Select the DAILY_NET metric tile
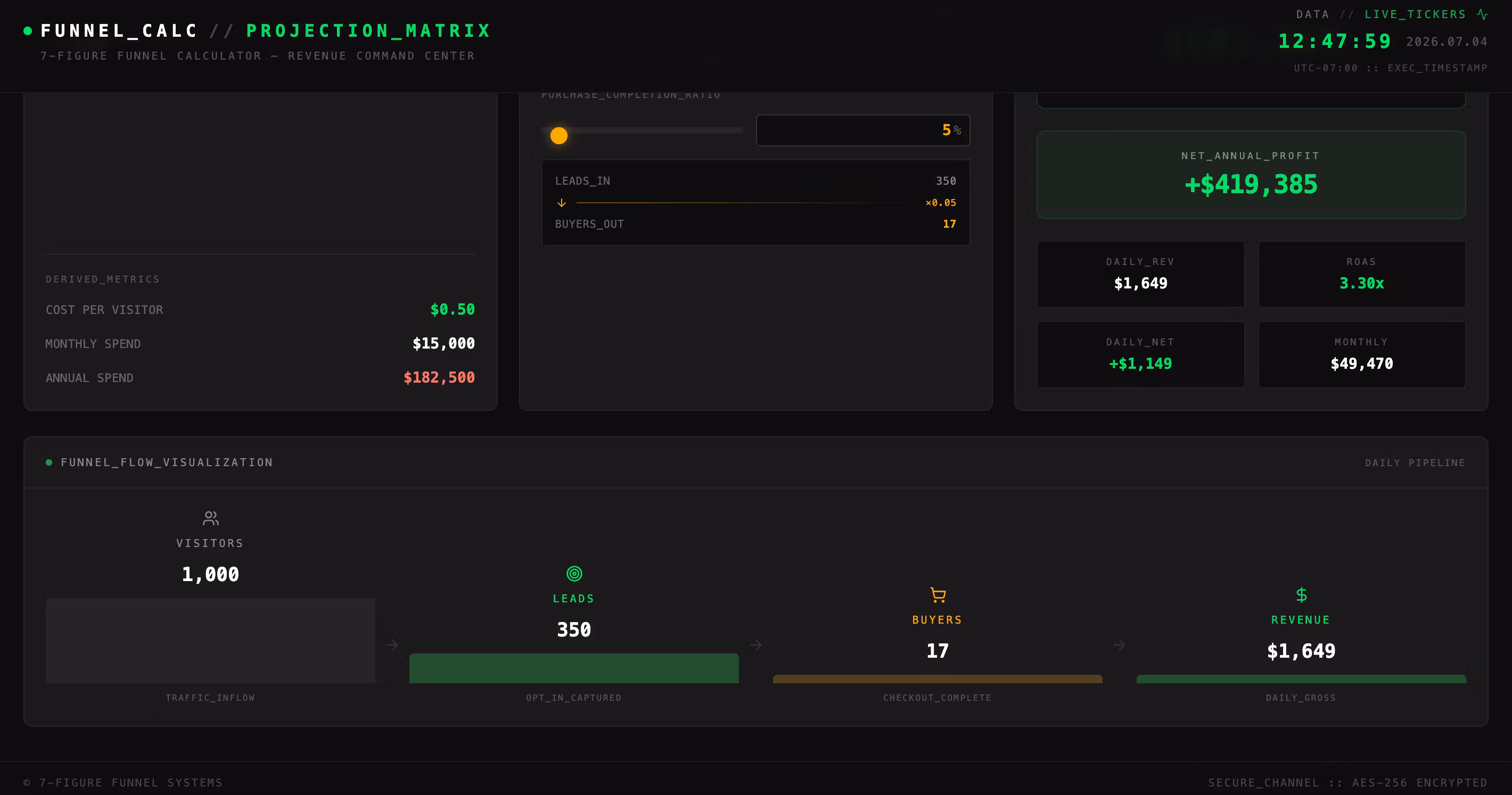 (1140, 354)
